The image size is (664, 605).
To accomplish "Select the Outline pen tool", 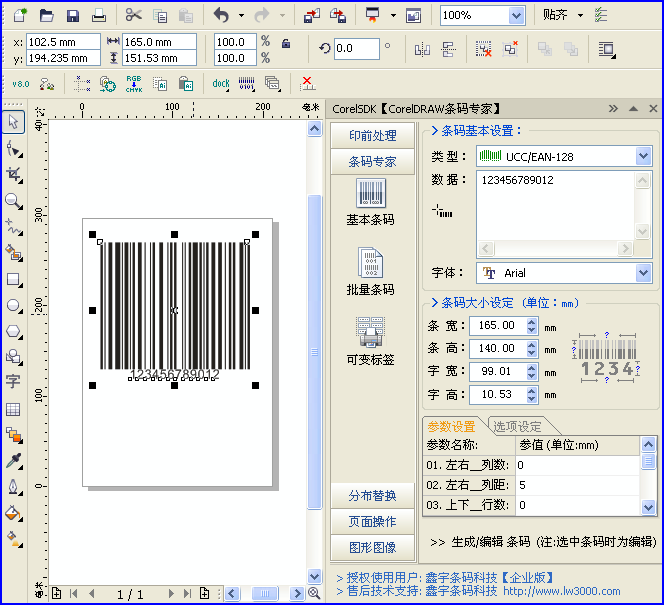I will 14,487.
